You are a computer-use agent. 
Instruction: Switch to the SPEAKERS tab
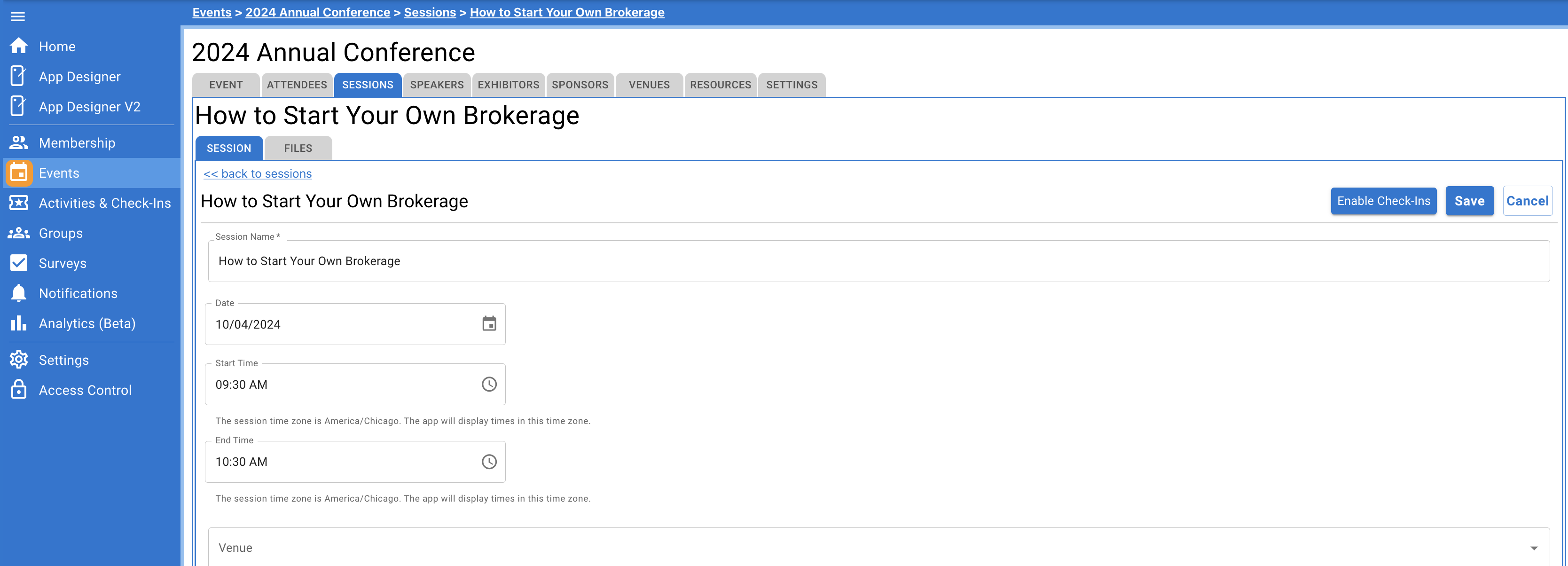point(437,85)
